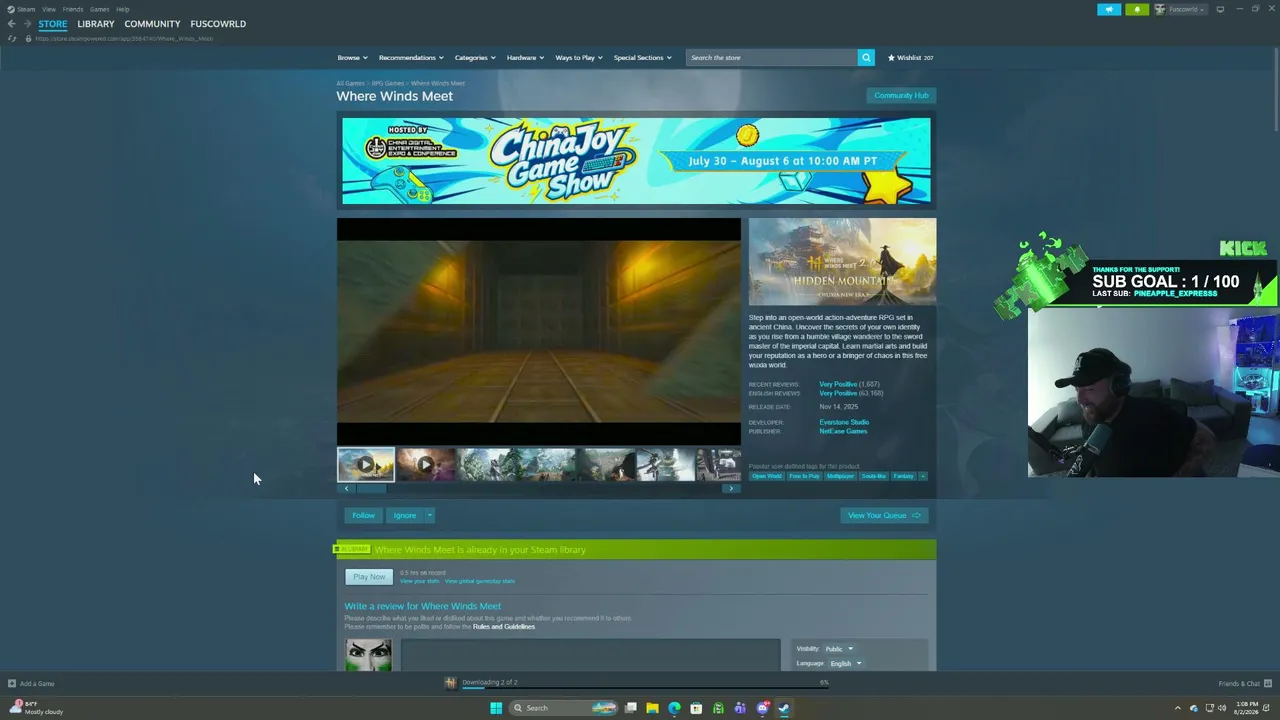Open the Wishlist button
Image resolution: width=1280 pixels, height=720 pixels.
910,58
